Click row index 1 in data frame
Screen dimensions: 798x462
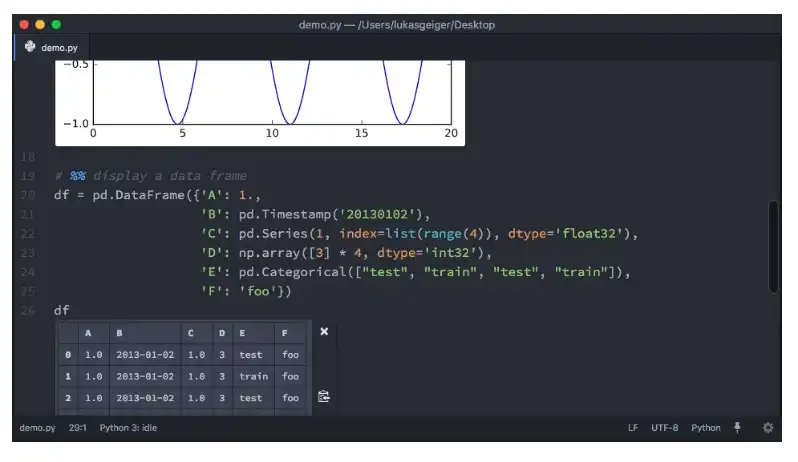pos(68,377)
